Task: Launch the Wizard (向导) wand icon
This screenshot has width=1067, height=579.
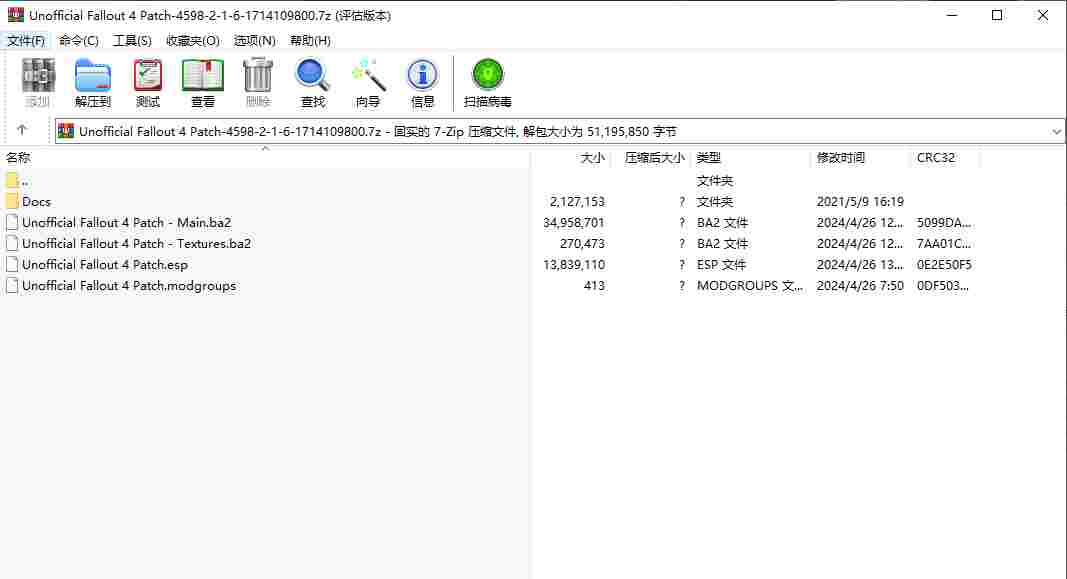Action: [x=368, y=76]
